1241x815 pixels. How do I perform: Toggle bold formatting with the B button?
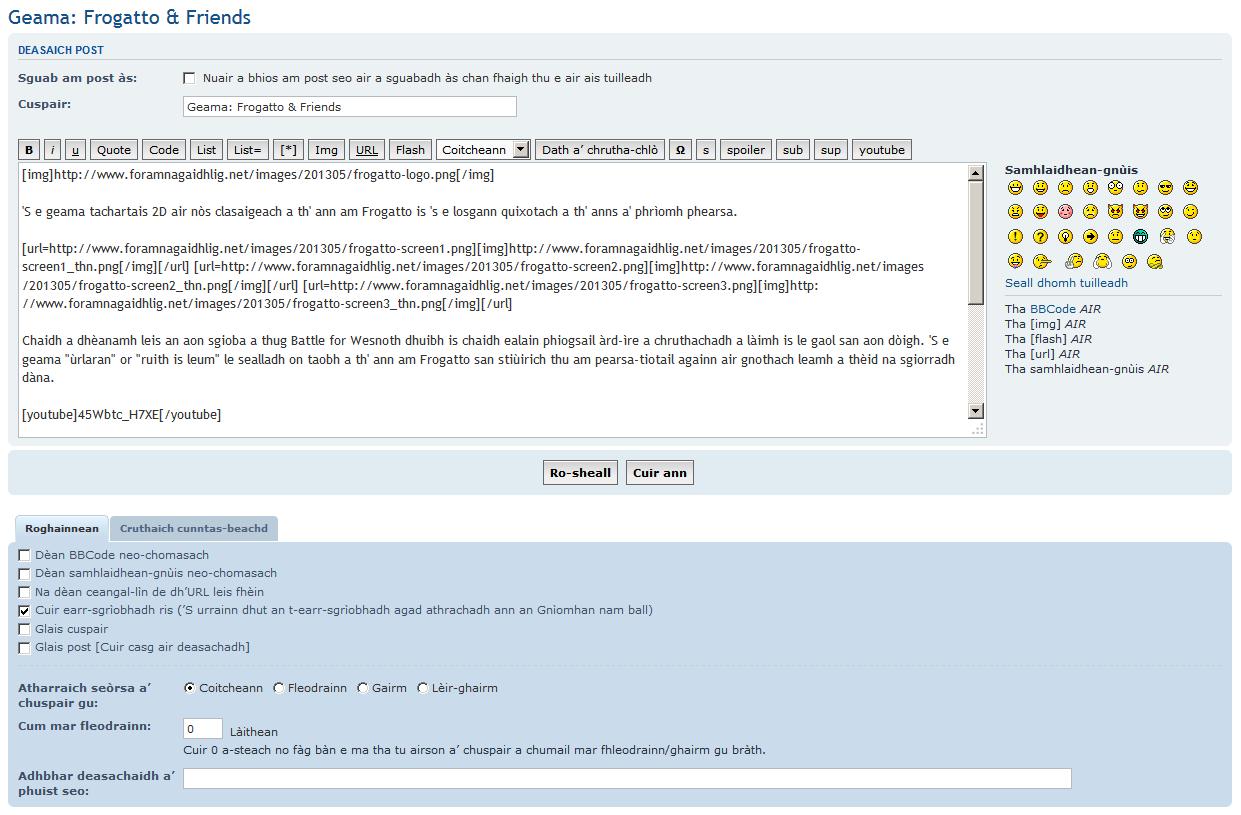[29, 150]
